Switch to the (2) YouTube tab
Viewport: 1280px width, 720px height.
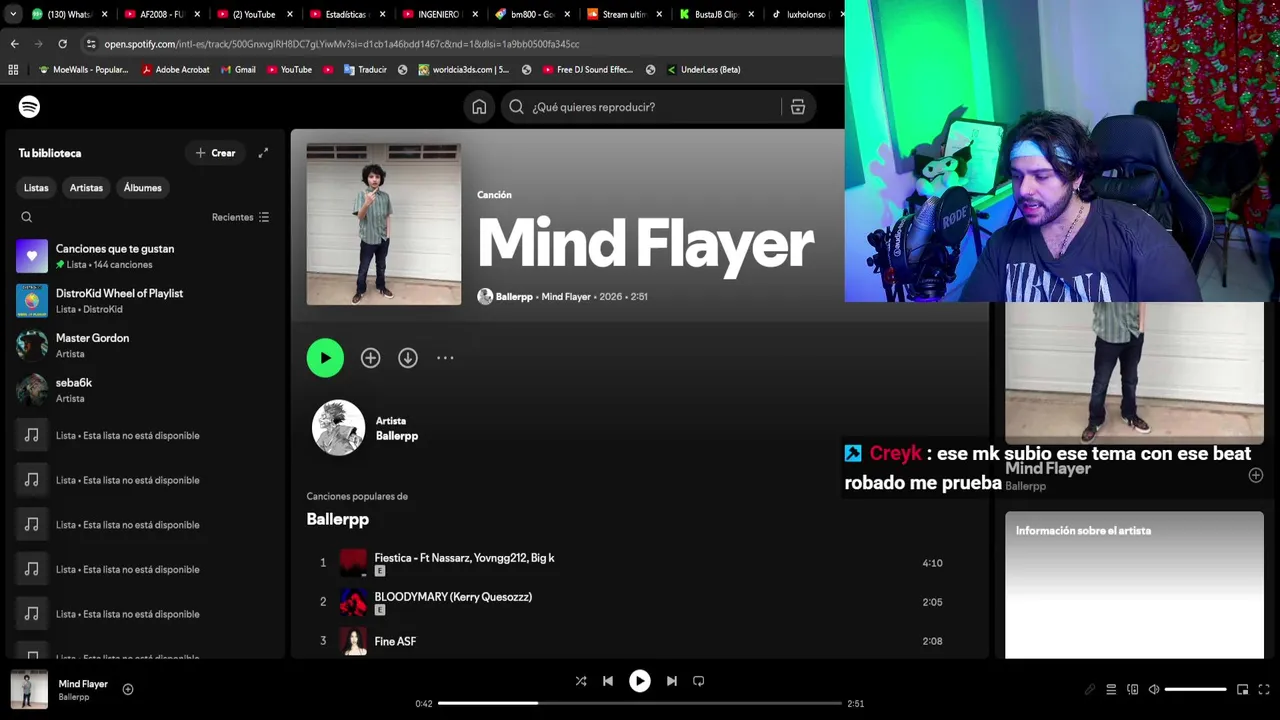click(x=252, y=14)
